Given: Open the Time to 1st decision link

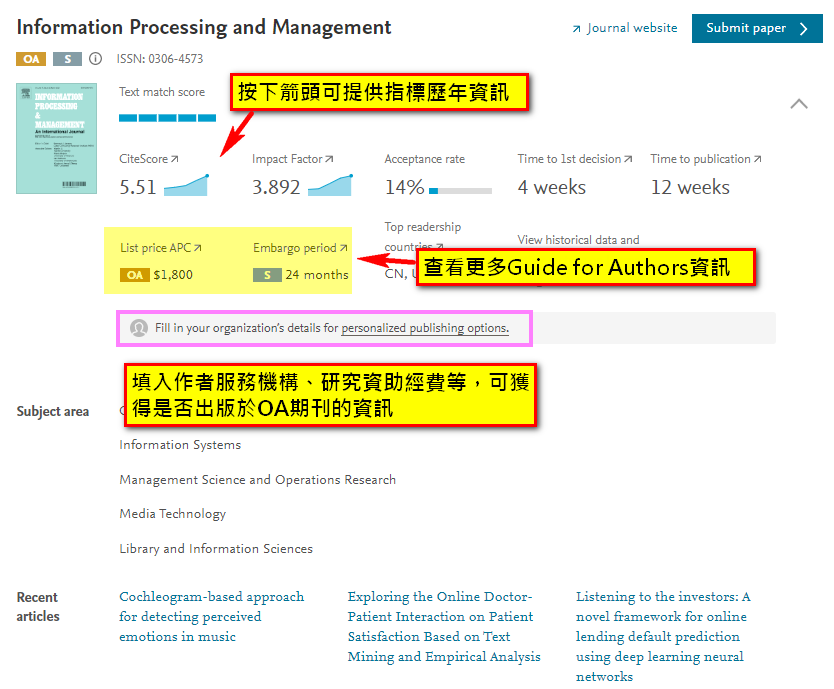Looking at the screenshot, I should click(x=575, y=159).
